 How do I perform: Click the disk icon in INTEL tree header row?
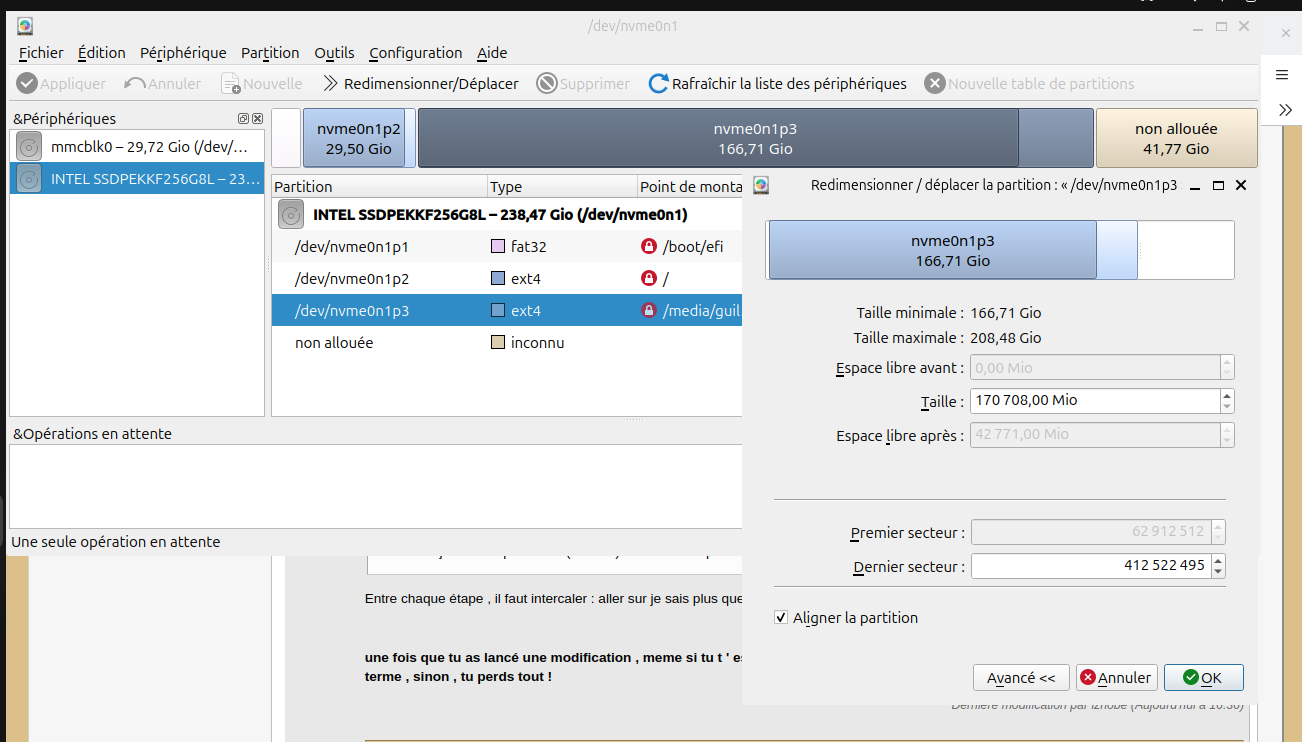pos(291,214)
